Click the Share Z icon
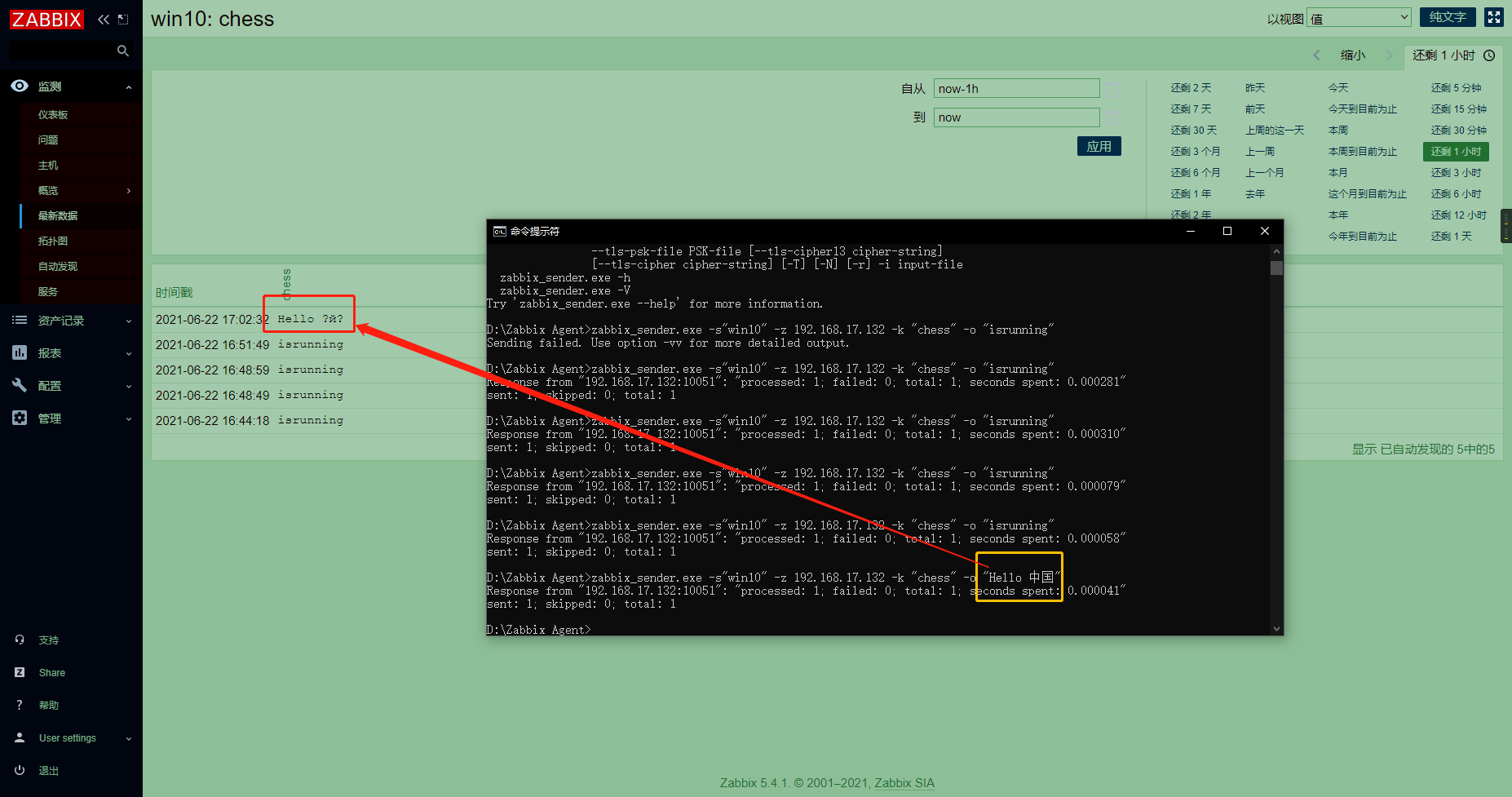Viewport: 1512px width, 797px height. click(x=20, y=672)
